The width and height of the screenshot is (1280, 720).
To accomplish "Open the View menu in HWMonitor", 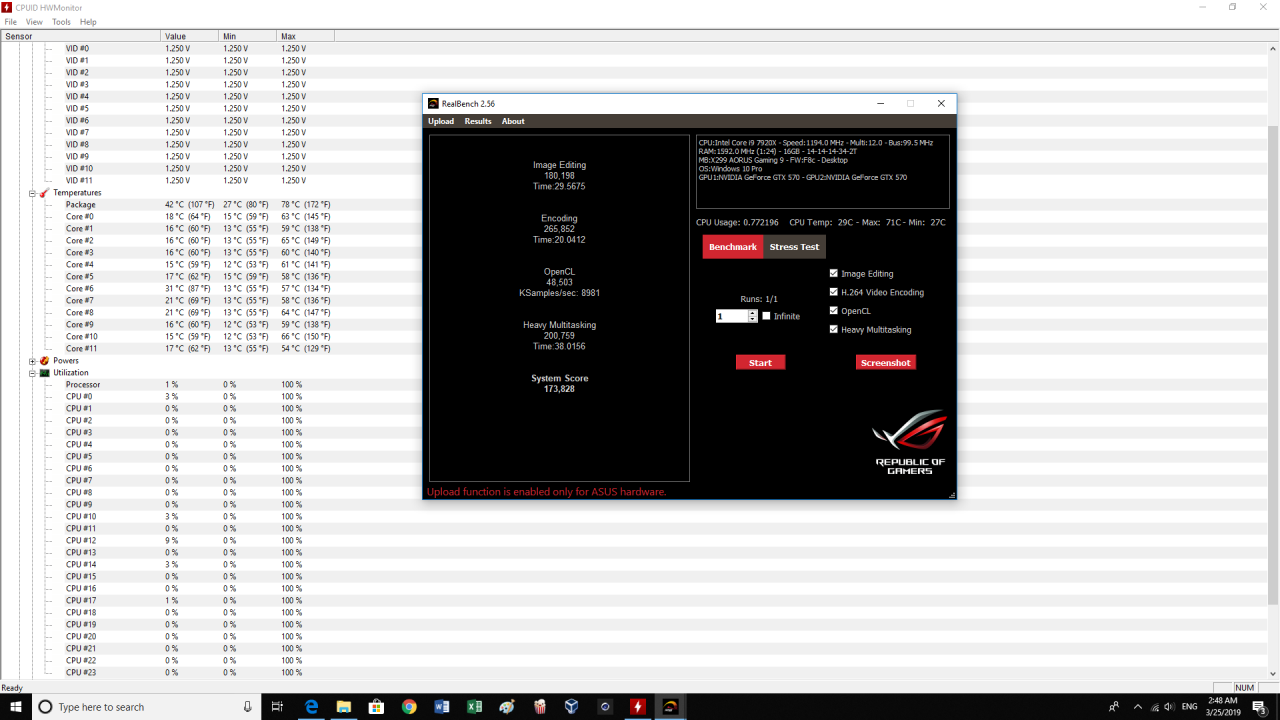I will coord(34,22).
